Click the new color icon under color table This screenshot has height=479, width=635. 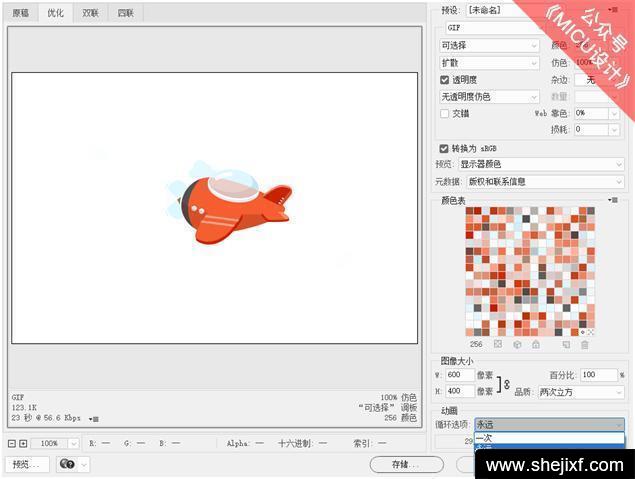[x=566, y=344]
